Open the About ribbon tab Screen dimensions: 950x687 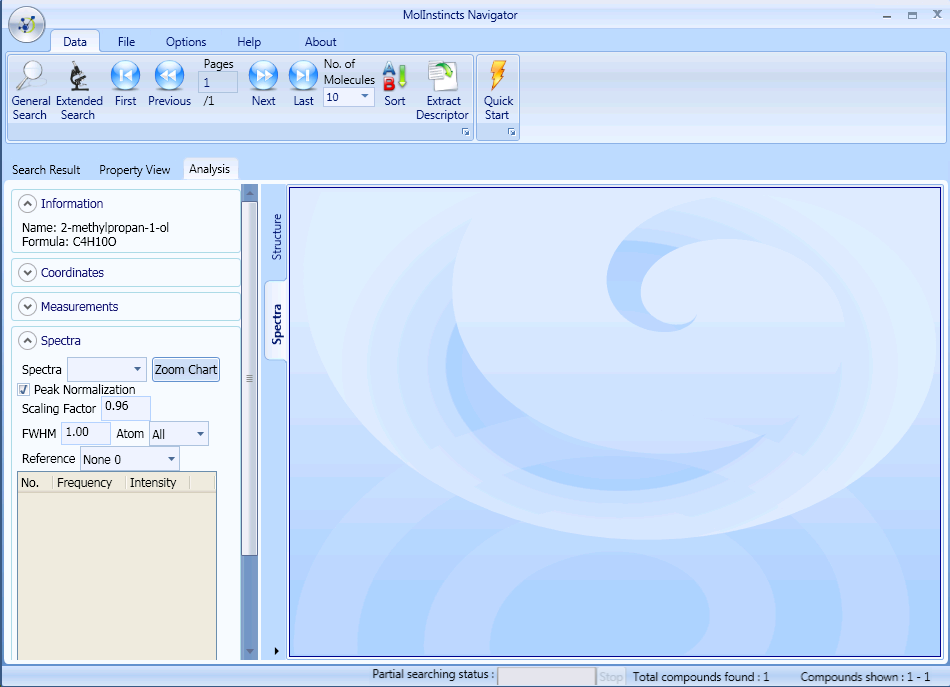pyautogui.click(x=321, y=42)
